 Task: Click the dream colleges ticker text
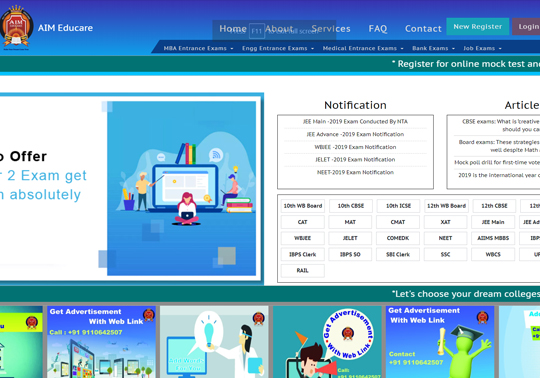click(x=466, y=294)
